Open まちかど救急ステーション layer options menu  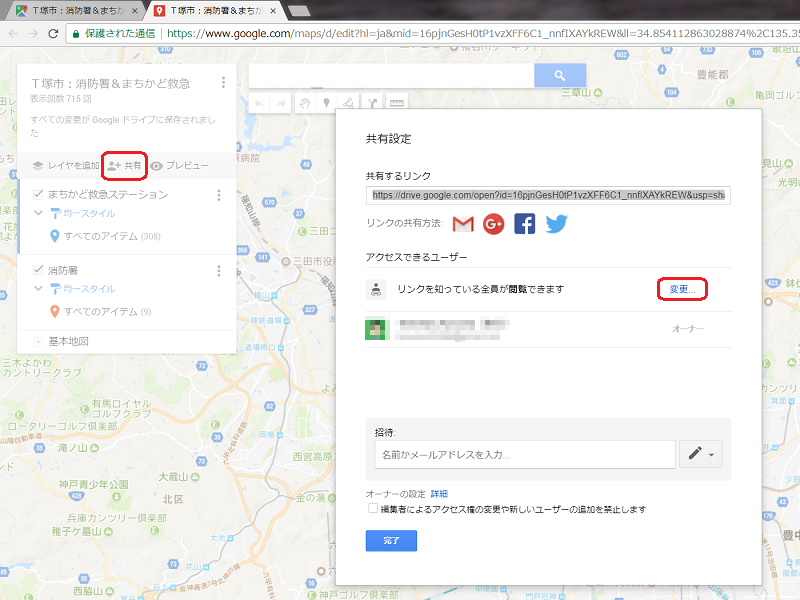point(219,195)
